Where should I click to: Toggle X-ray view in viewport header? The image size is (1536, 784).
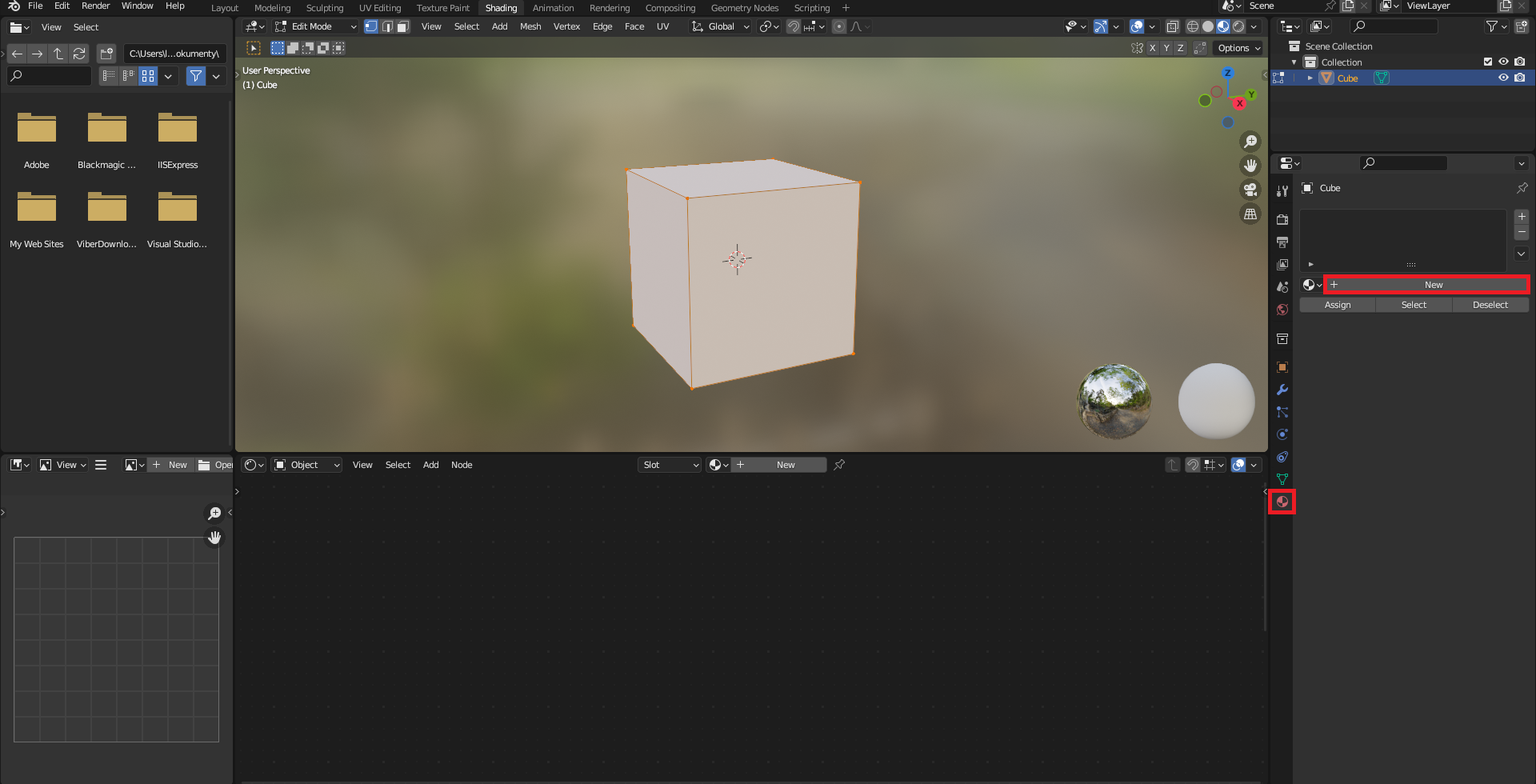(x=1172, y=26)
